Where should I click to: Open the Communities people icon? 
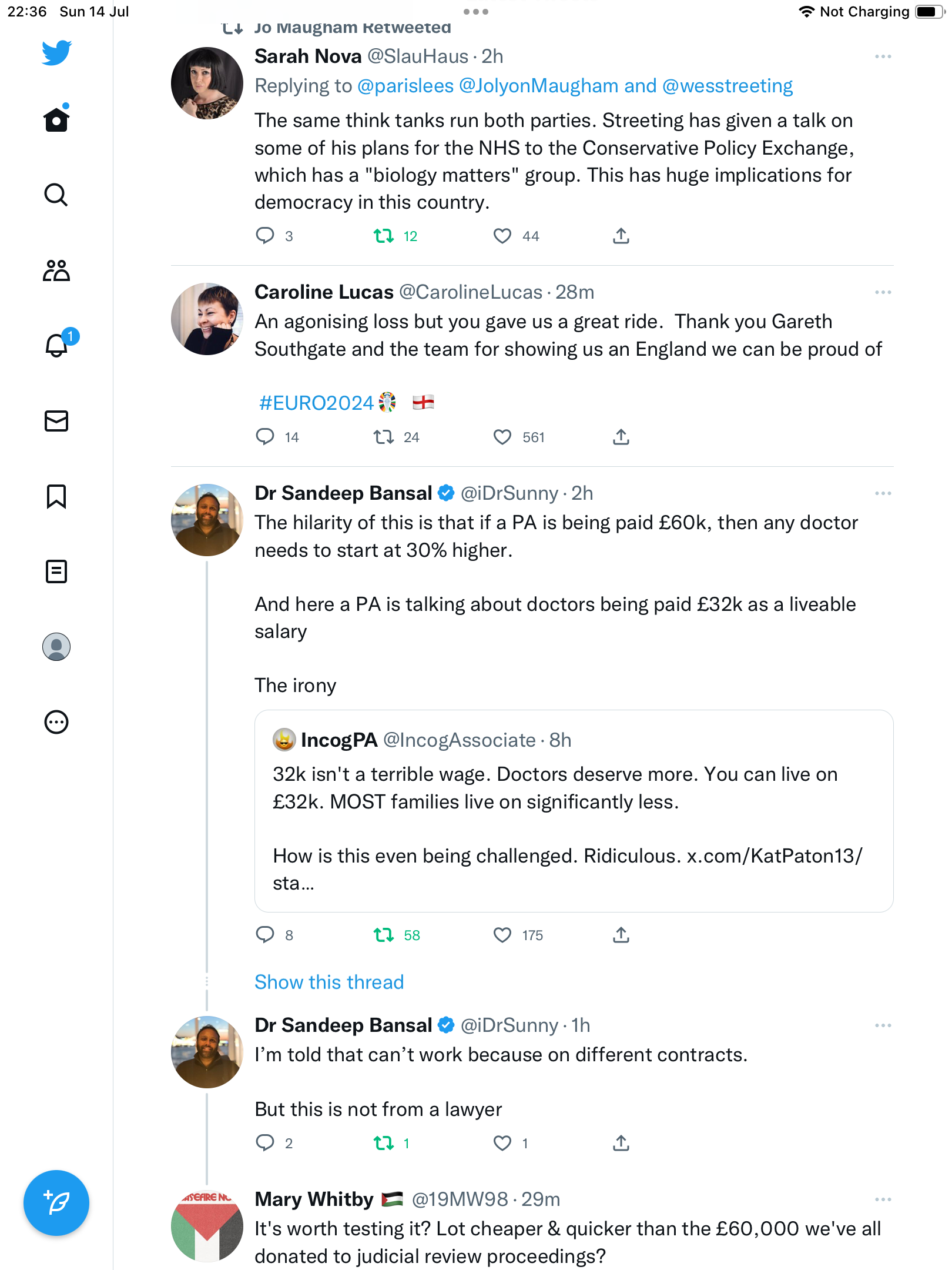pyautogui.click(x=56, y=270)
